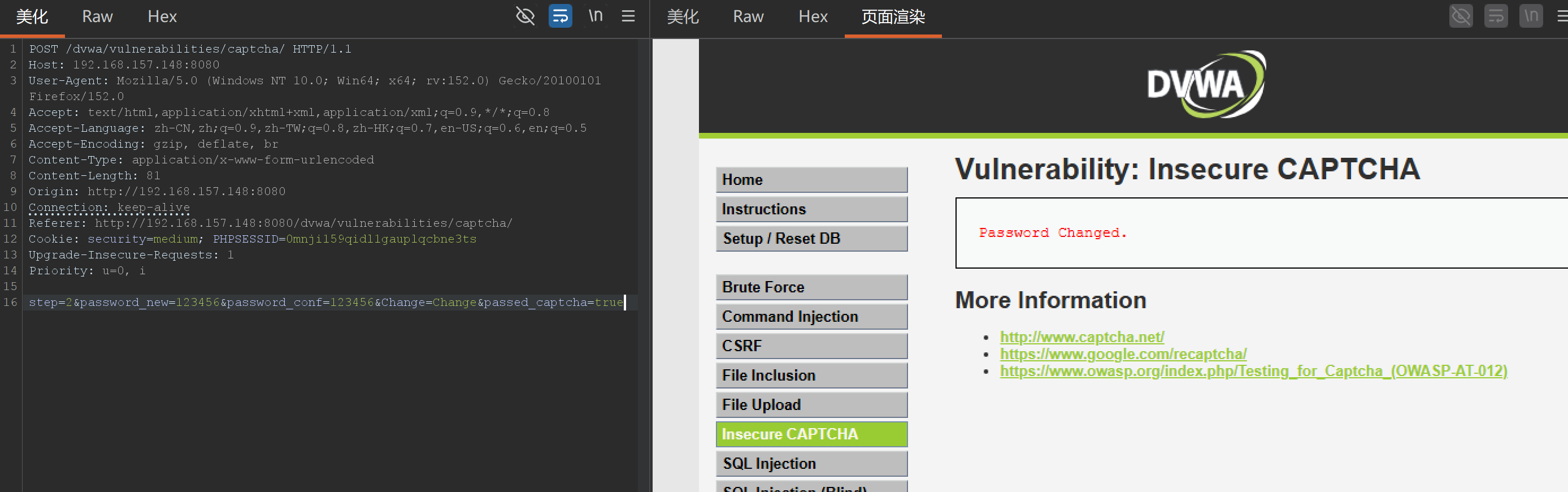The width and height of the screenshot is (1568, 492).
Task: Open request panel hamburger menu
Action: click(628, 16)
